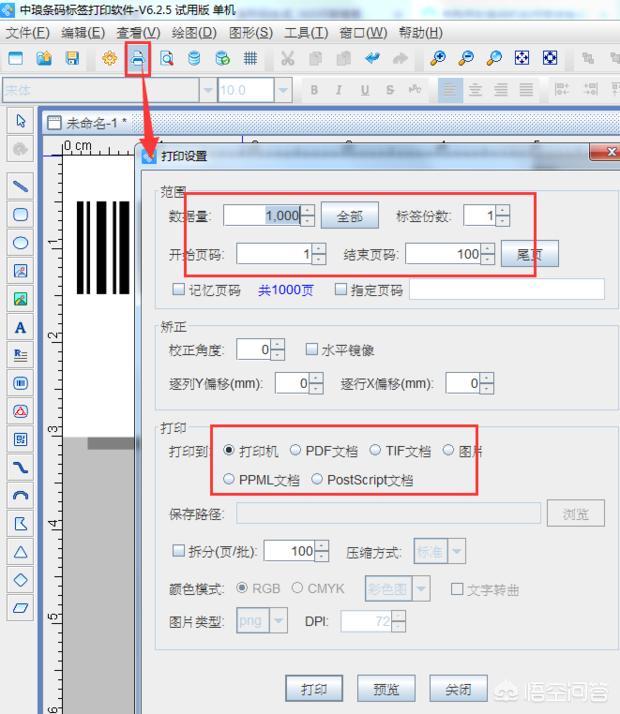
Task: Select the triangle shape tool
Action: 20,552
